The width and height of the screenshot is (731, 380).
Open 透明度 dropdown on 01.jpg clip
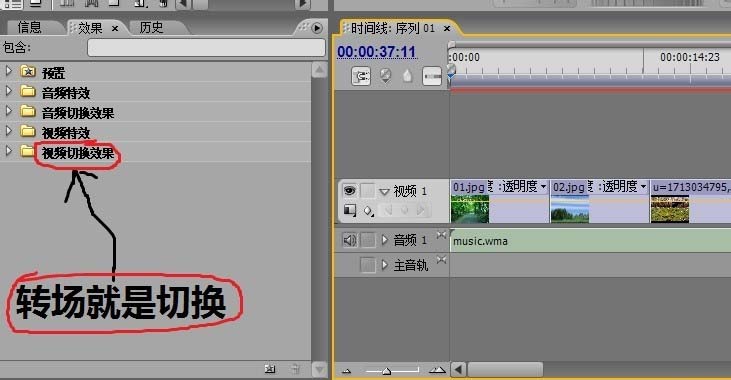tap(543, 187)
